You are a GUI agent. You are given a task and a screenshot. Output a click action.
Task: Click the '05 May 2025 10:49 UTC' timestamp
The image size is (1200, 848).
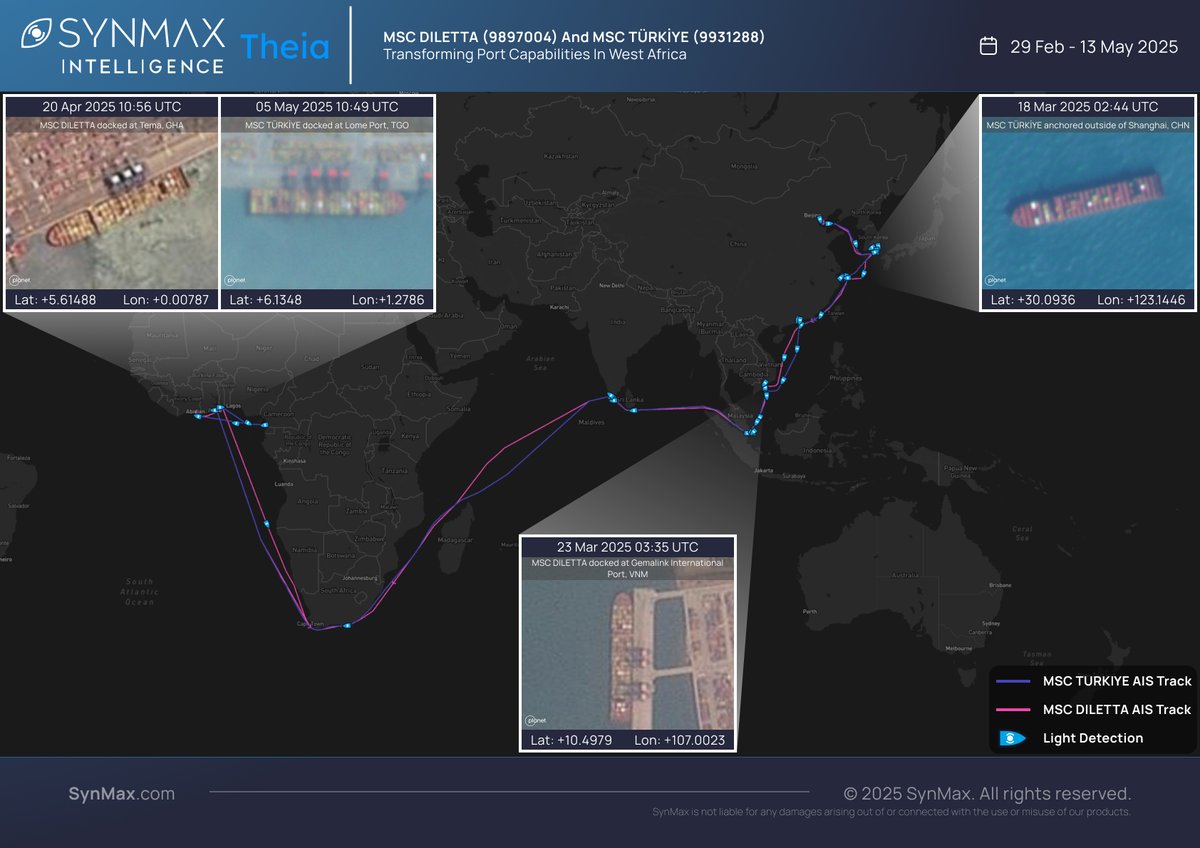pos(327,106)
